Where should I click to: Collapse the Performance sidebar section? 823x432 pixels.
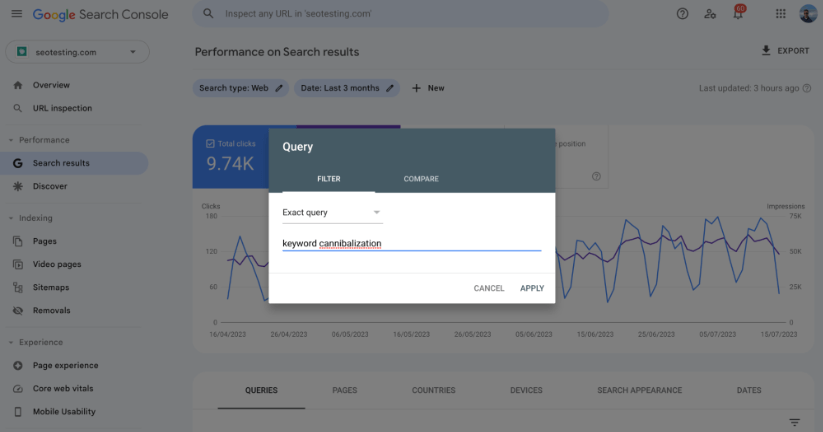point(11,140)
